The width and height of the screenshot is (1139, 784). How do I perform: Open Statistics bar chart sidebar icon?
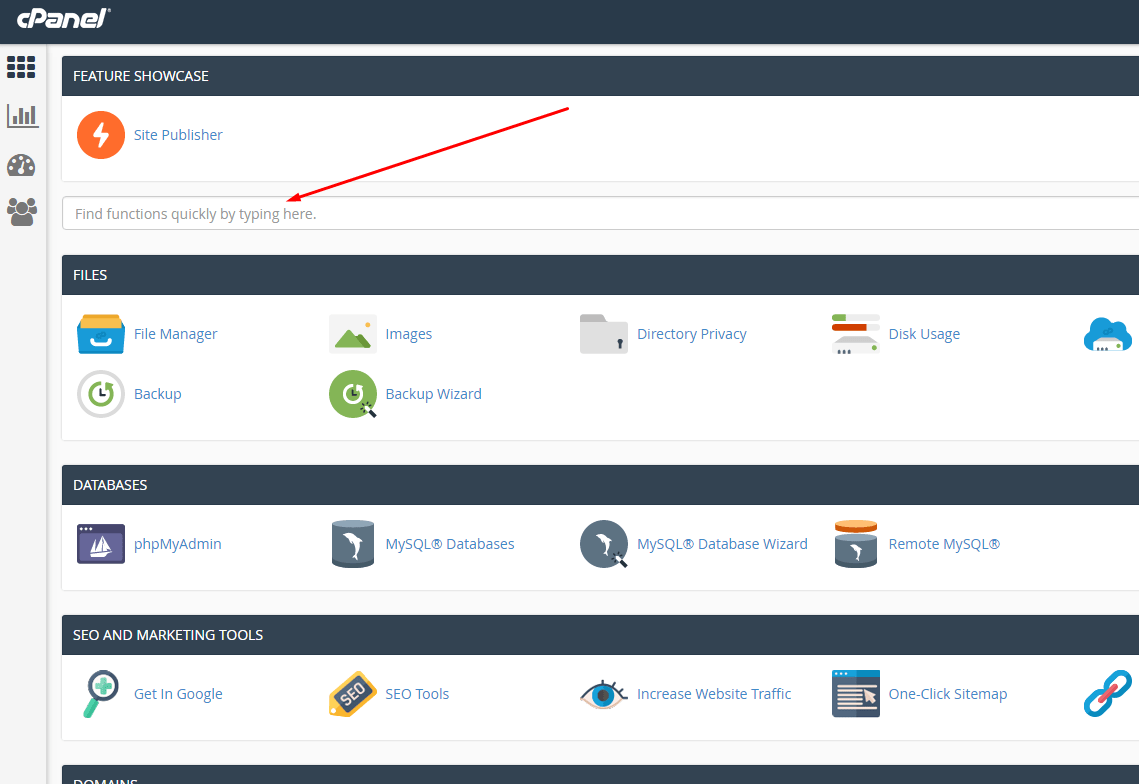(x=22, y=116)
